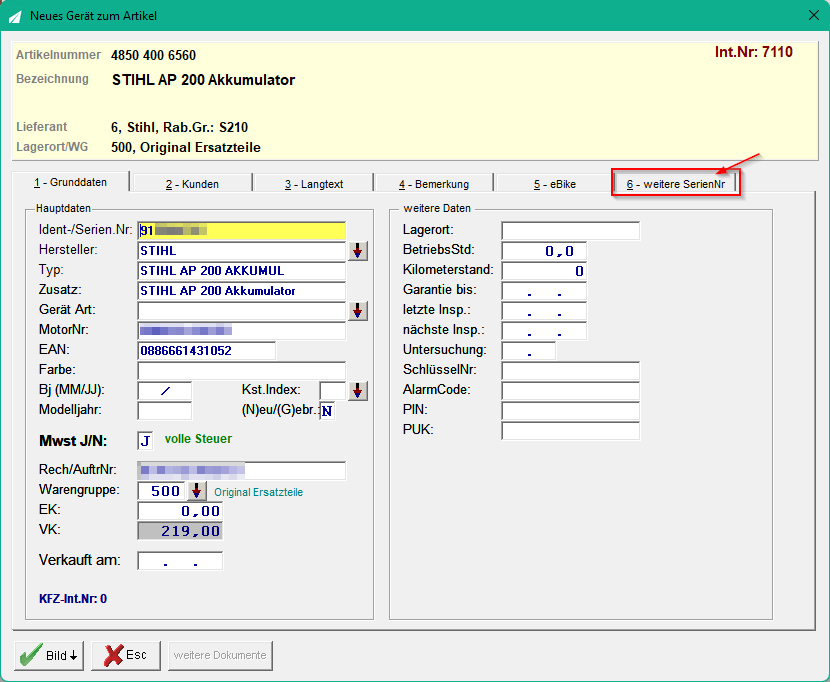Screen dimensions: 830x682
Task: Click the (N)eu/(G)ebr. field showing N
Action: pyautogui.click(x=327, y=411)
